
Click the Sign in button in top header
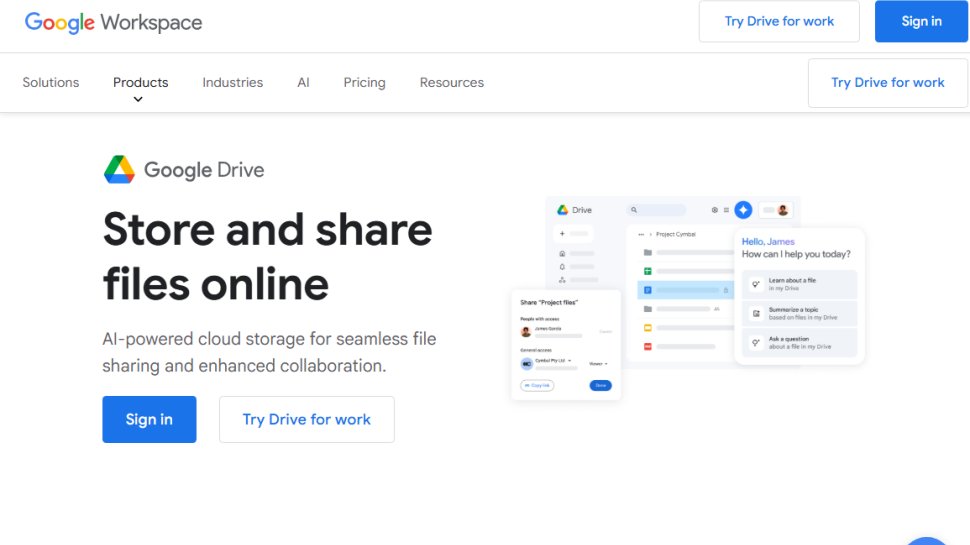[x=921, y=21]
